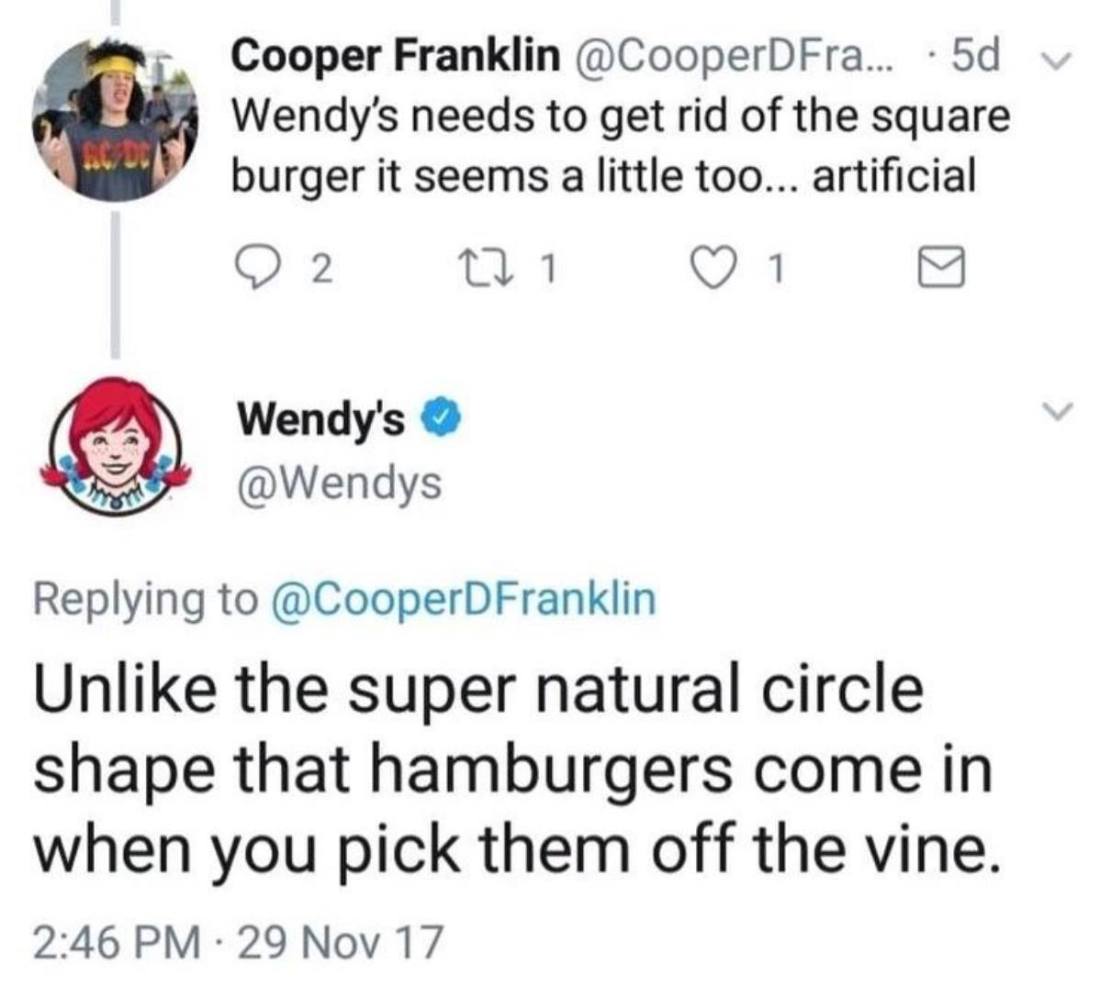Click the @Wendys handle
This screenshot has height=998, width=1100.
(338, 483)
